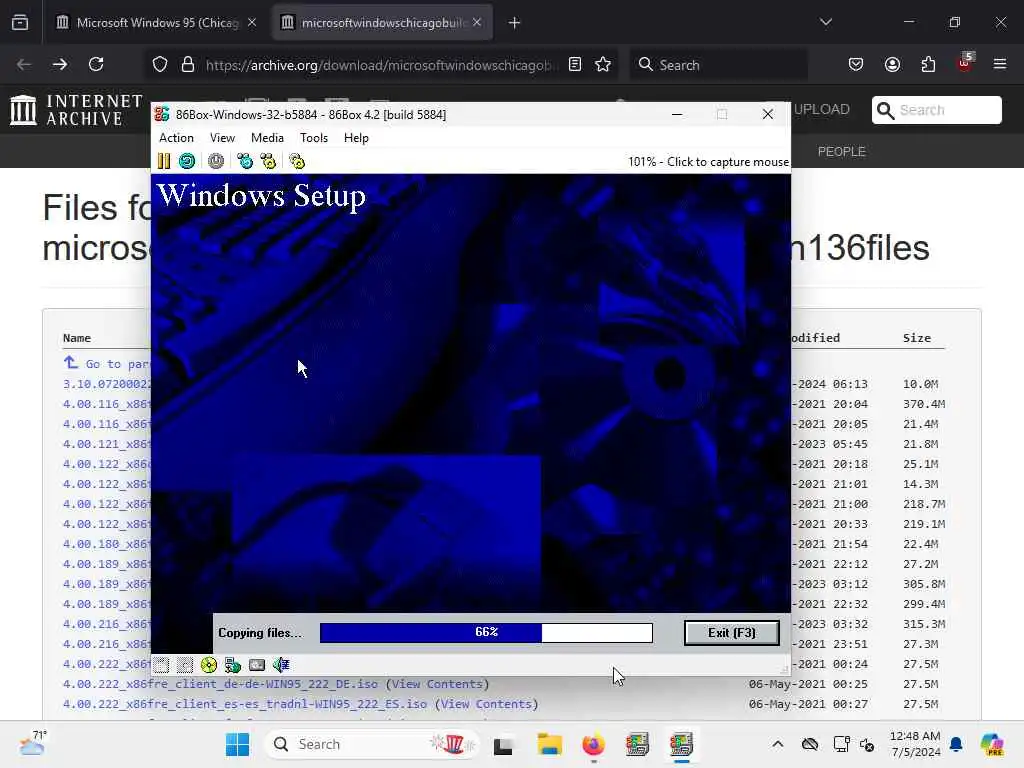The width and height of the screenshot is (1024, 768).
Task: Click the hard reset toolbar icon in 86Box
Action: pyautogui.click(x=187, y=161)
